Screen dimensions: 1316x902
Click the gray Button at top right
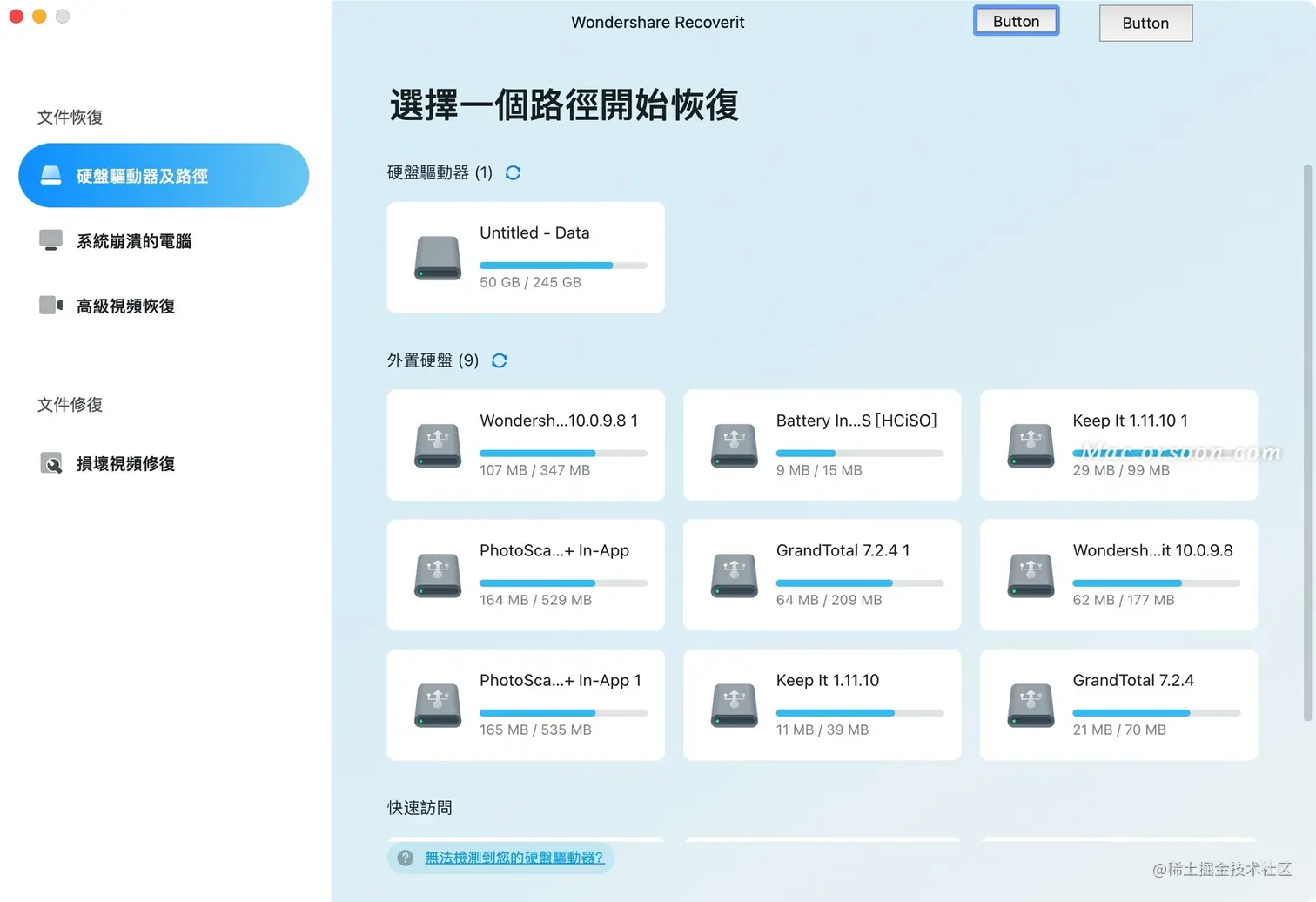(x=1145, y=24)
